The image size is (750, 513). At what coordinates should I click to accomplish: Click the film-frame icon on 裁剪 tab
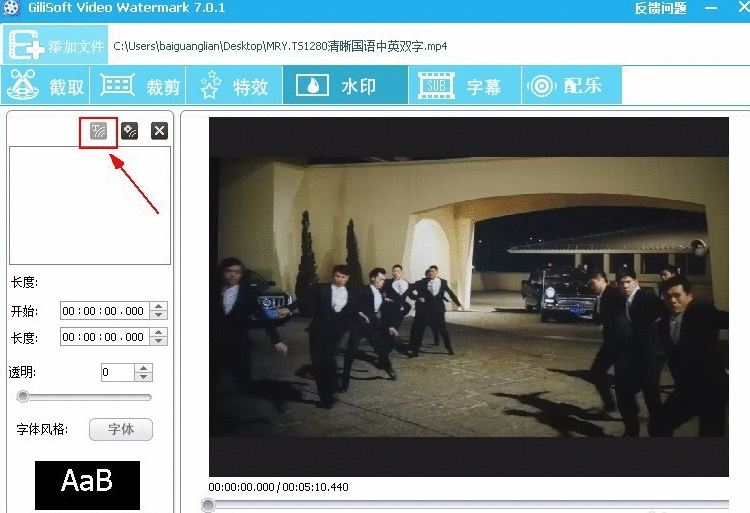tap(117, 85)
